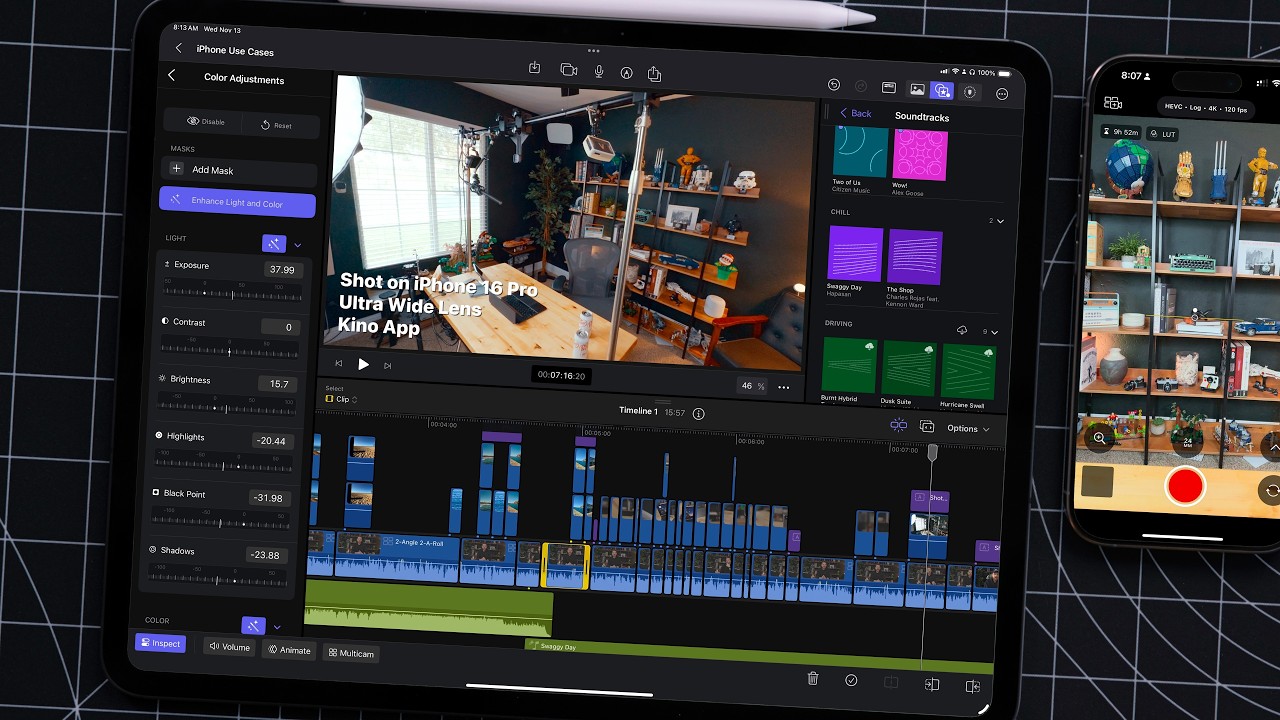Open the photo media browser icon
The image size is (1280, 720).
(917, 89)
